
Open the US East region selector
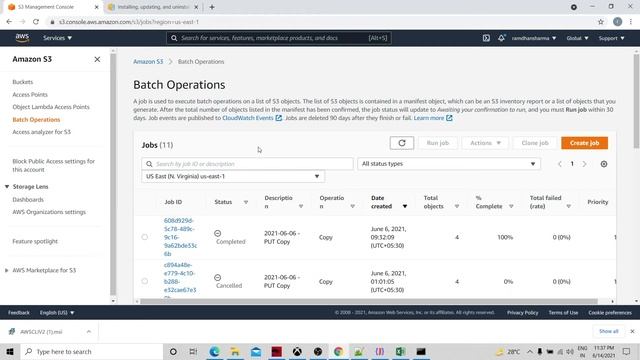(233, 176)
